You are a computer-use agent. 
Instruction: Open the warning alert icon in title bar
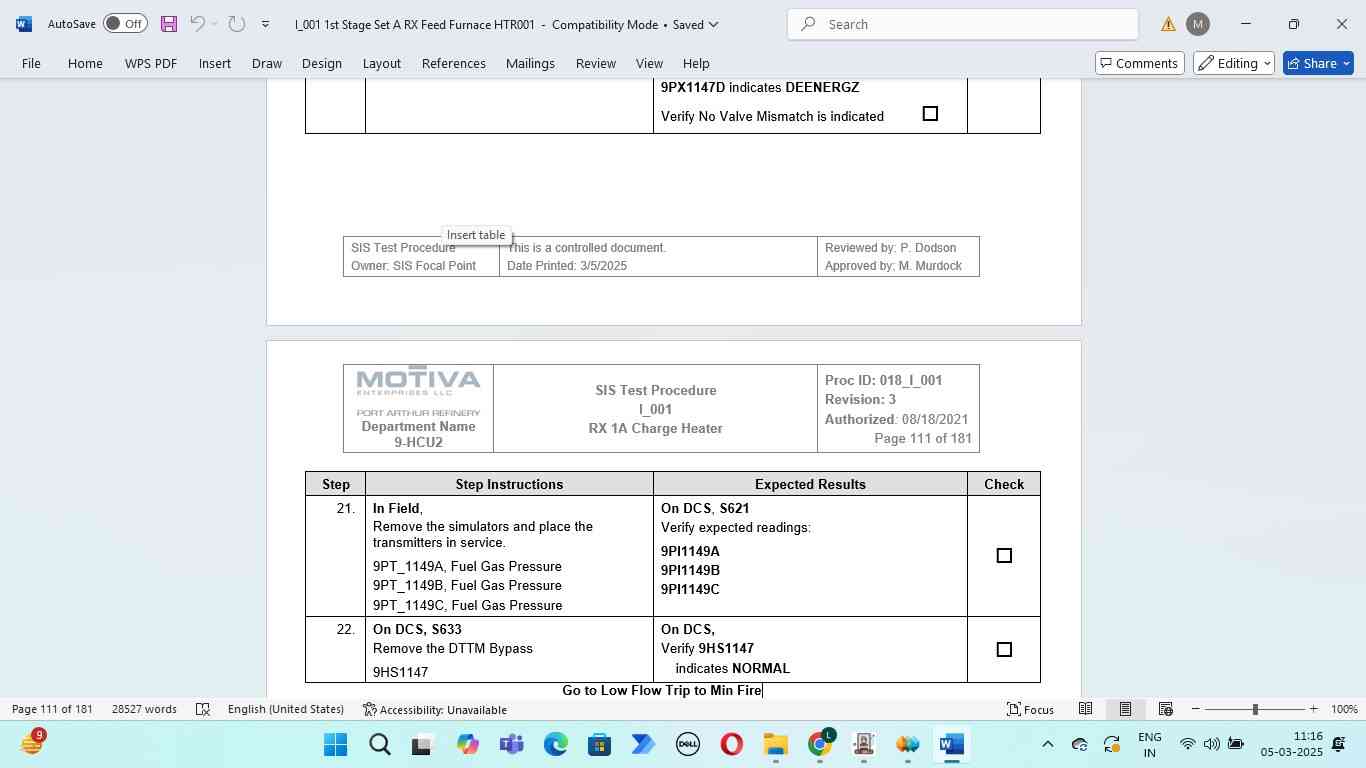1168,24
